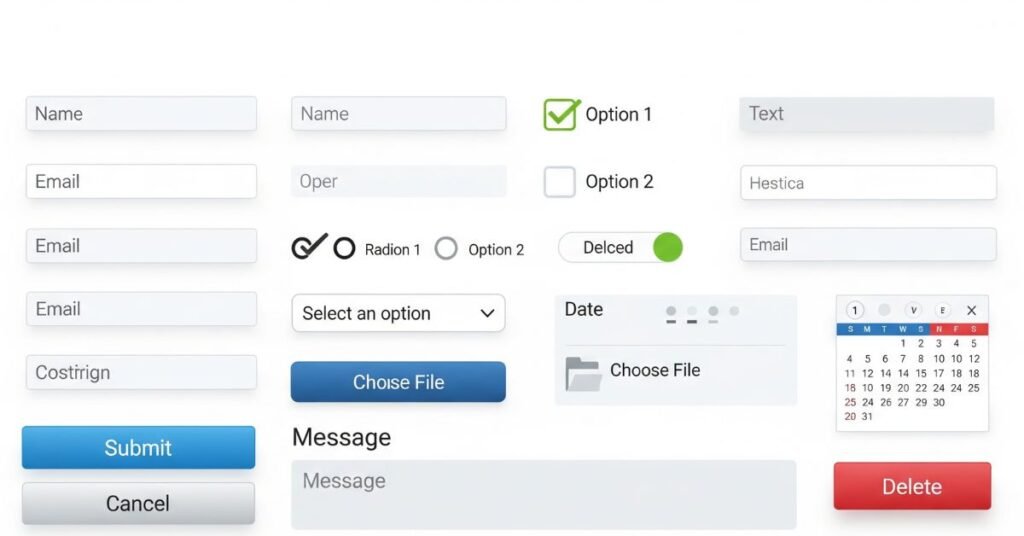Click the circled "E" icon in calendar header

point(942,311)
